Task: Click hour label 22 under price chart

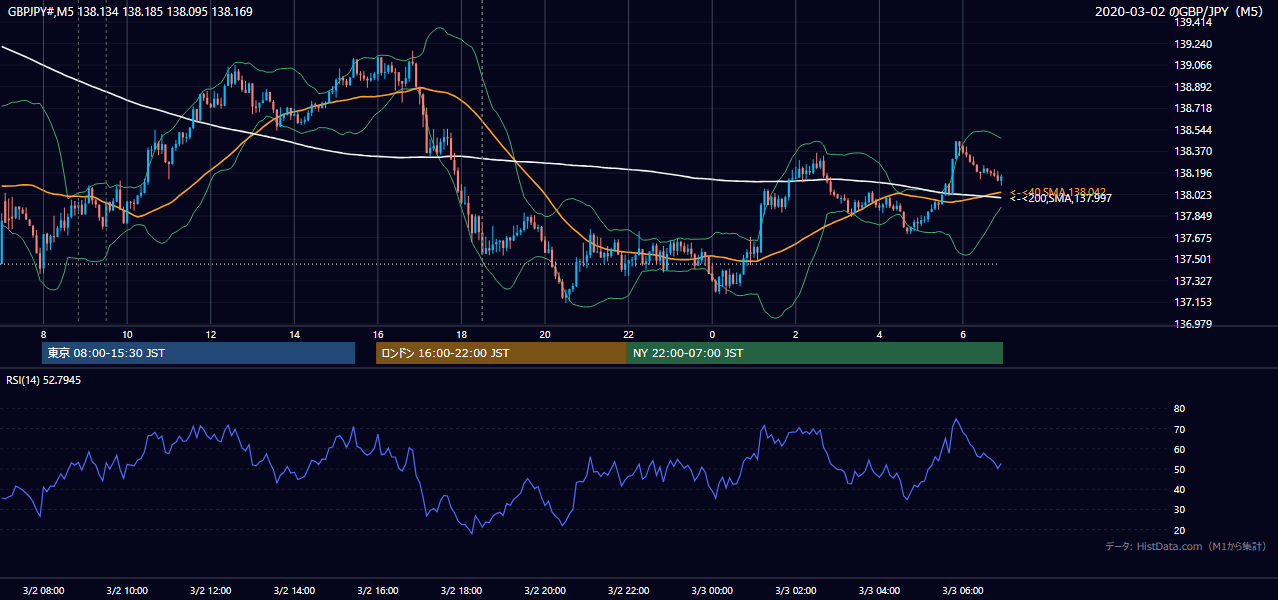Action: 629,334
